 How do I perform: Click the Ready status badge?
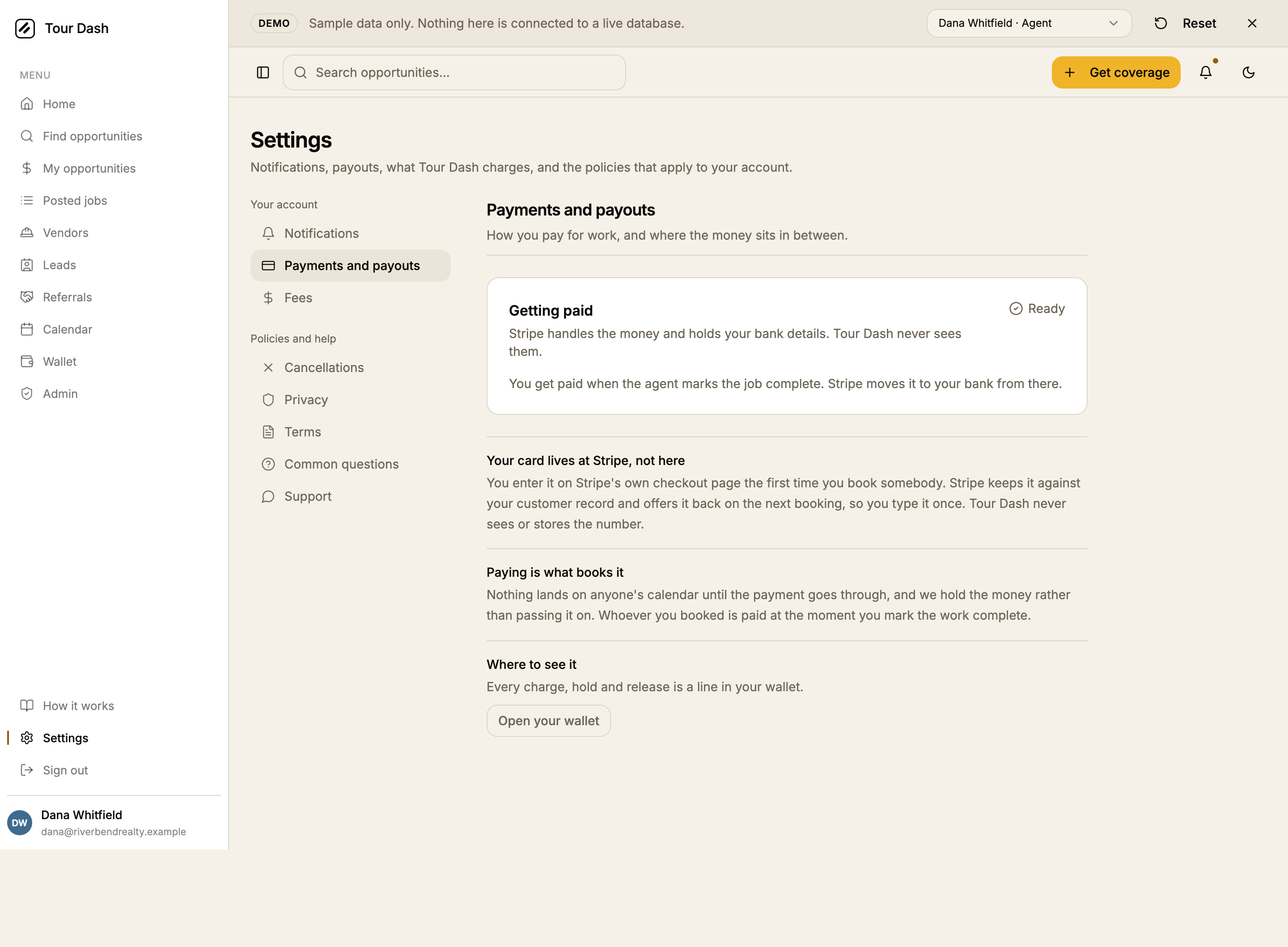[x=1037, y=309]
